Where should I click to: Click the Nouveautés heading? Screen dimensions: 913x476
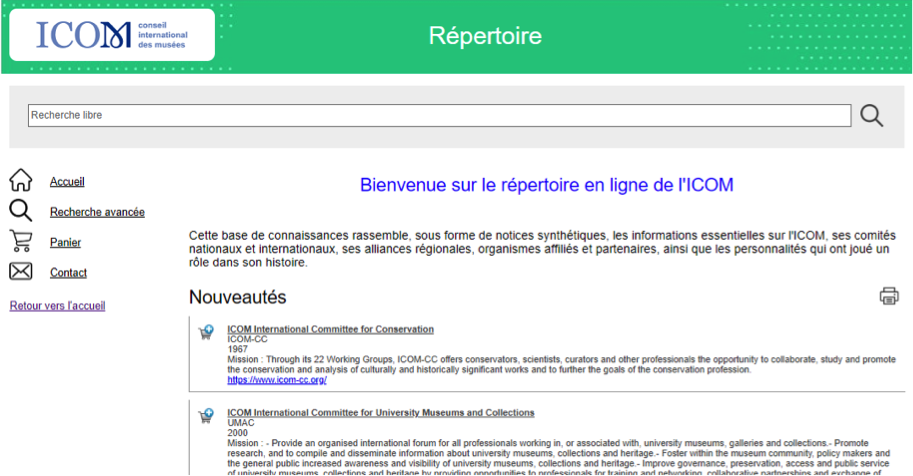coord(238,297)
